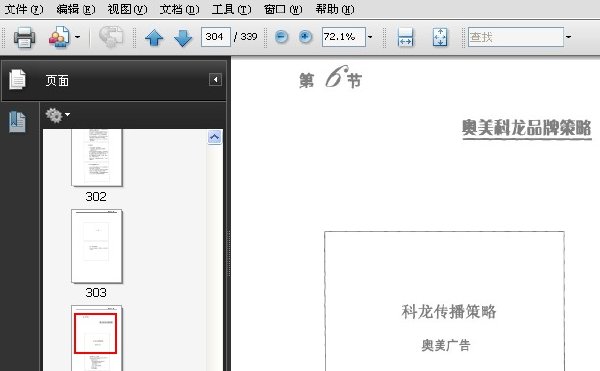Select the fit width scrolling icon
This screenshot has height=371, width=600.
[405, 37]
